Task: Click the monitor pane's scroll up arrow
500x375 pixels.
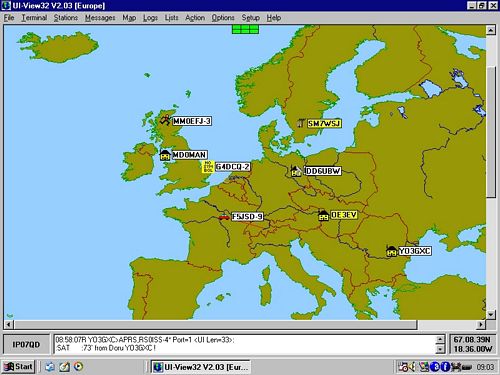Action: (440, 339)
